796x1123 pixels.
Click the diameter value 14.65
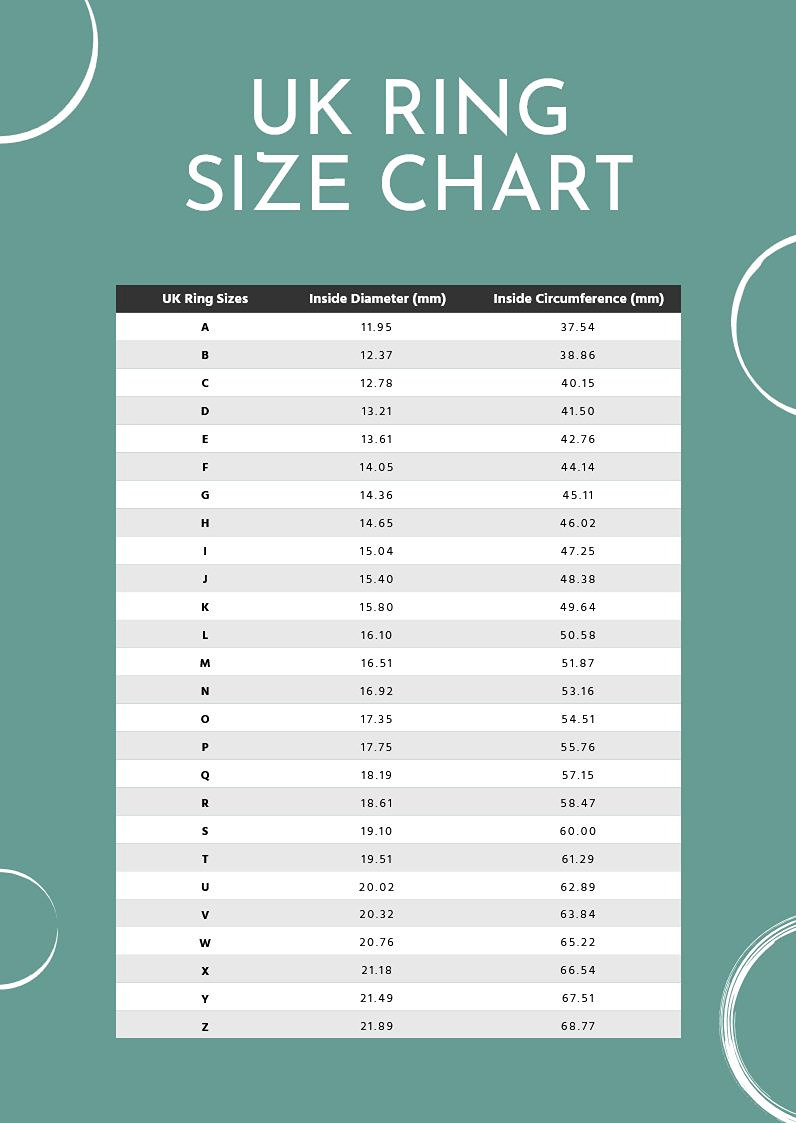(377, 523)
